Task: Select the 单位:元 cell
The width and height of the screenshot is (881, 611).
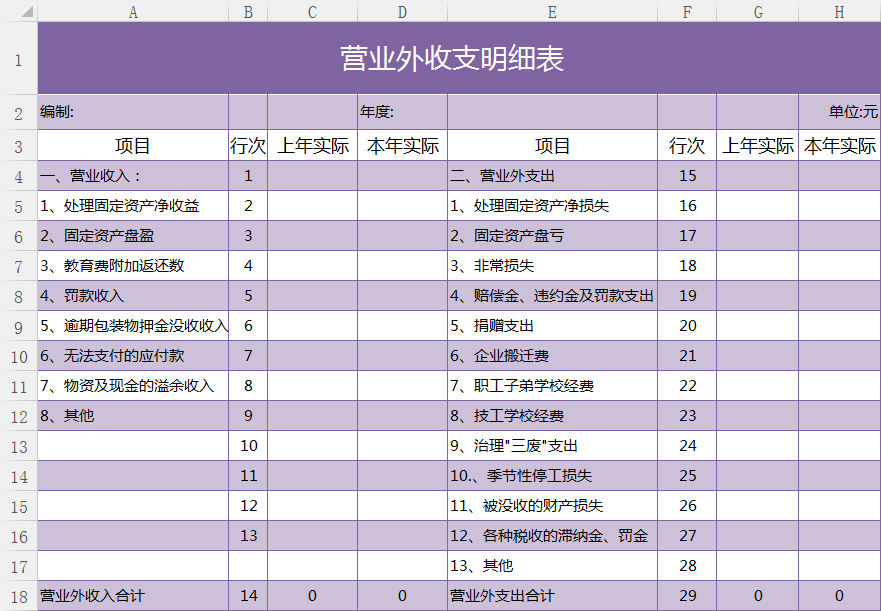Action: pyautogui.click(x=839, y=112)
